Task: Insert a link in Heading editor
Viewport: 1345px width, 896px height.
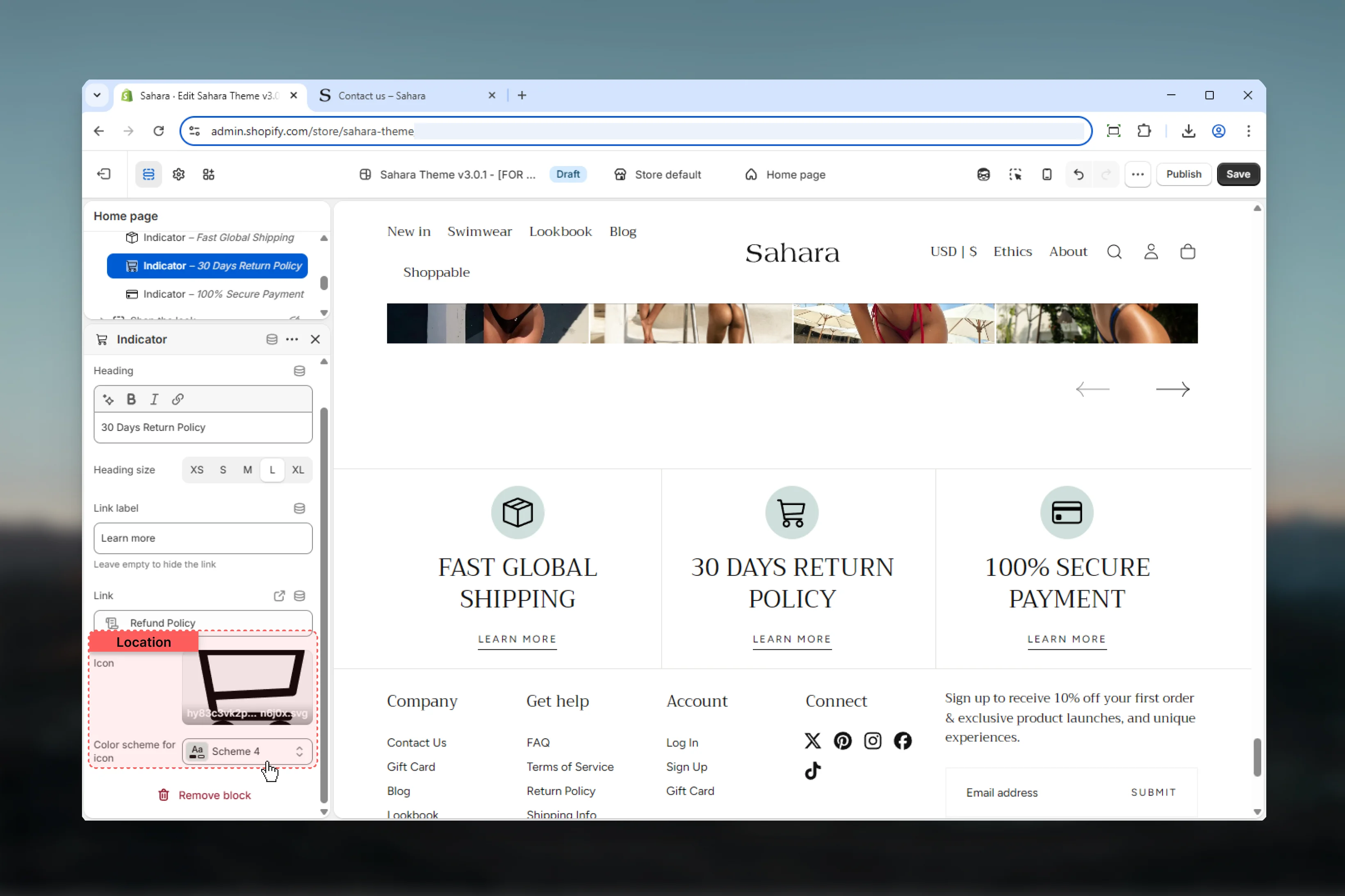Action: [x=178, y=399]
